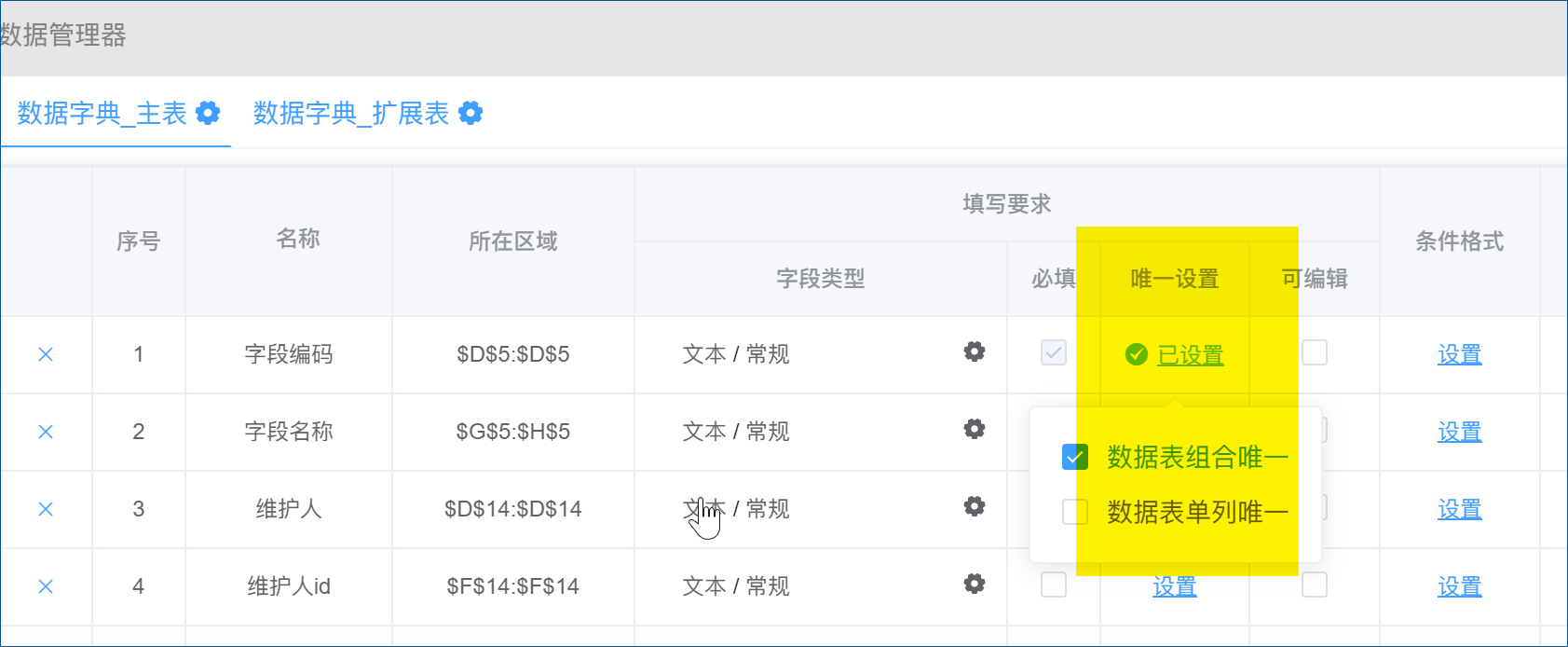Switch to 数据字典_主表 tab
The image size is (1568, 647).
point(102,113)
